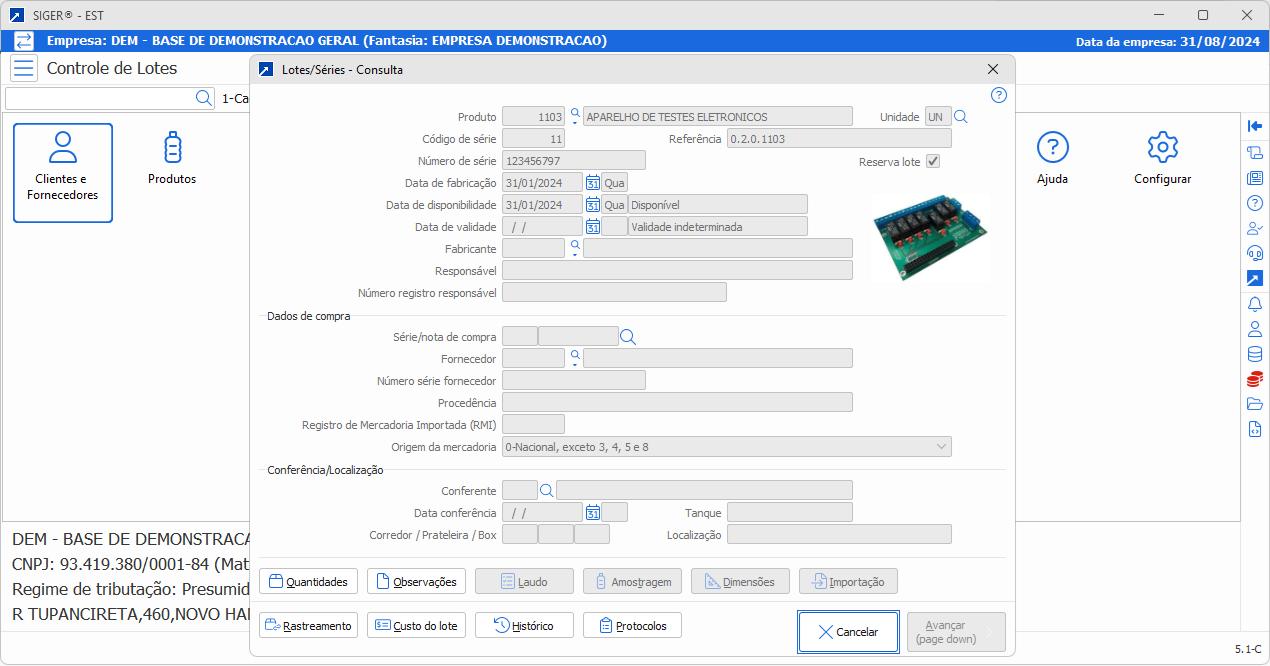Click the Referência field
1270x666 pixels.
point(839,139)
